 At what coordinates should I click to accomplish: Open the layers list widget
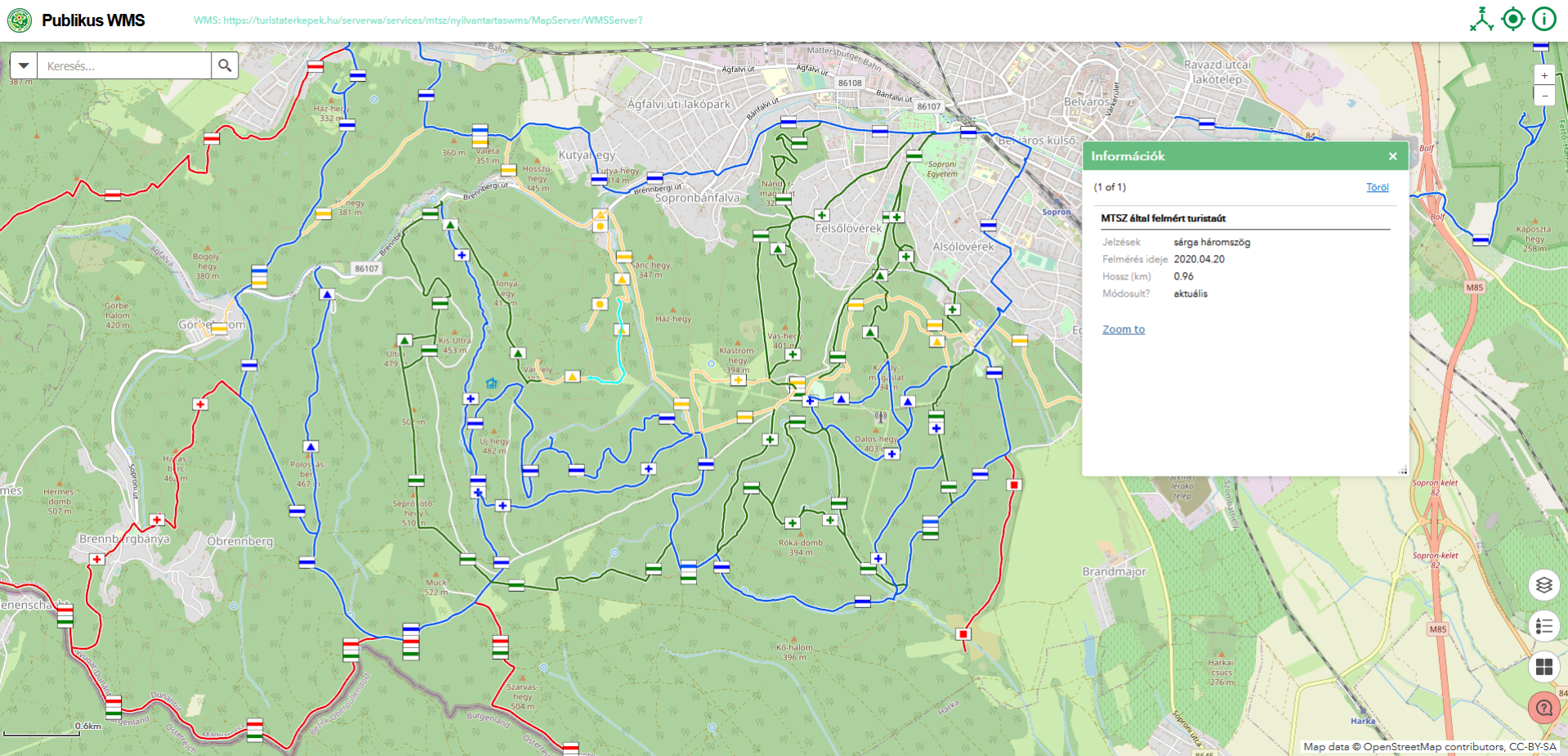click(x=1543, y=585)
